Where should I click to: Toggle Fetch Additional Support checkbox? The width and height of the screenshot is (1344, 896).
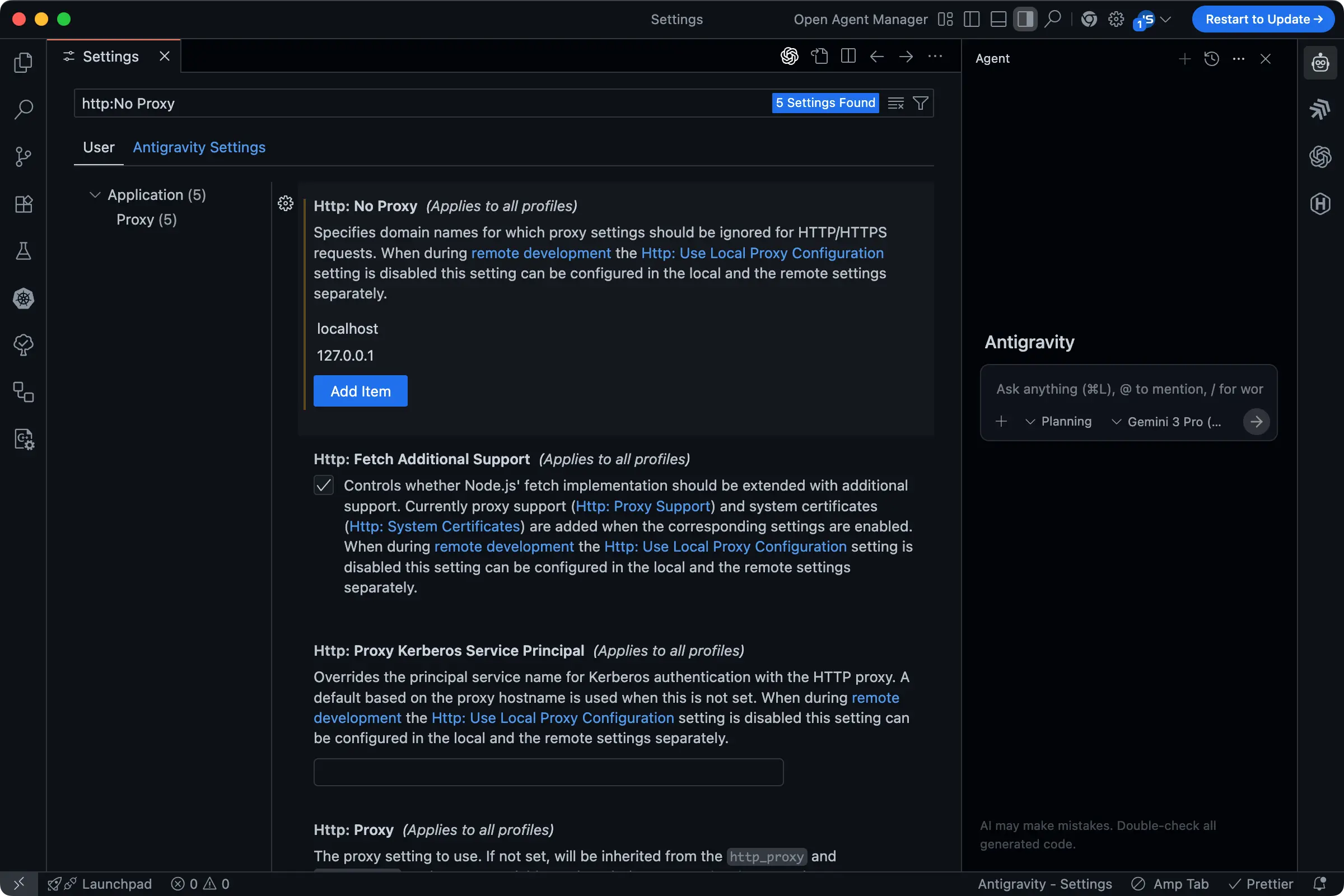click(324, 485)
